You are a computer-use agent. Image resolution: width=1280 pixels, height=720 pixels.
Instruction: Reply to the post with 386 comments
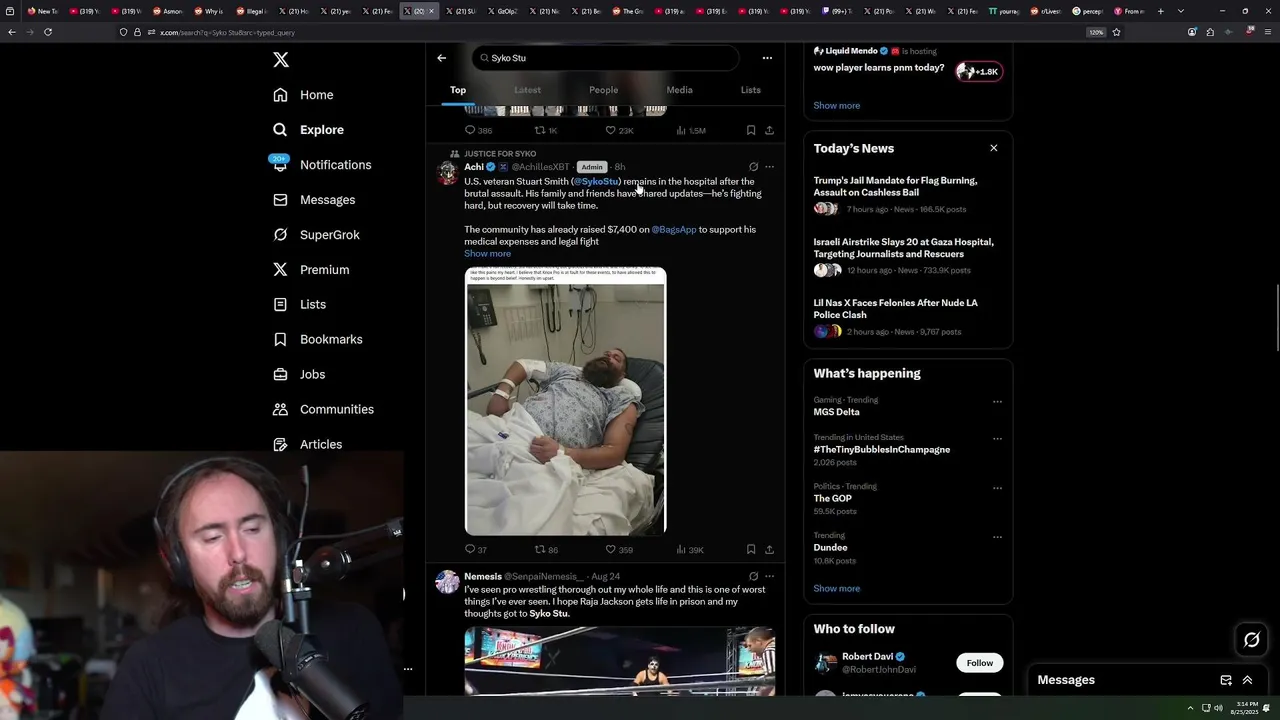[478, 130]
